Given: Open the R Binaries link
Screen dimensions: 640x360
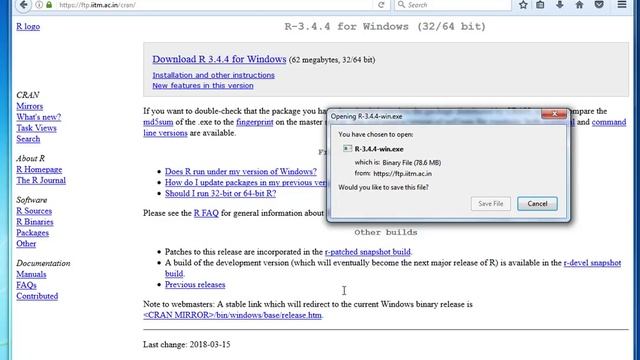Looking at the screenshot, I should pos(35,222).
